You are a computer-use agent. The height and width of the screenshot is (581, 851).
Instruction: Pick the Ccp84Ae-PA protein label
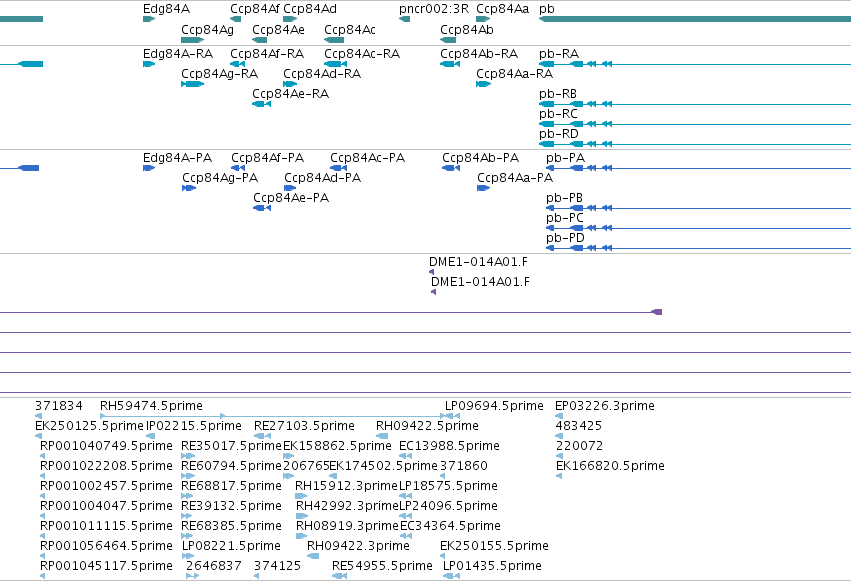pos(291,199)
